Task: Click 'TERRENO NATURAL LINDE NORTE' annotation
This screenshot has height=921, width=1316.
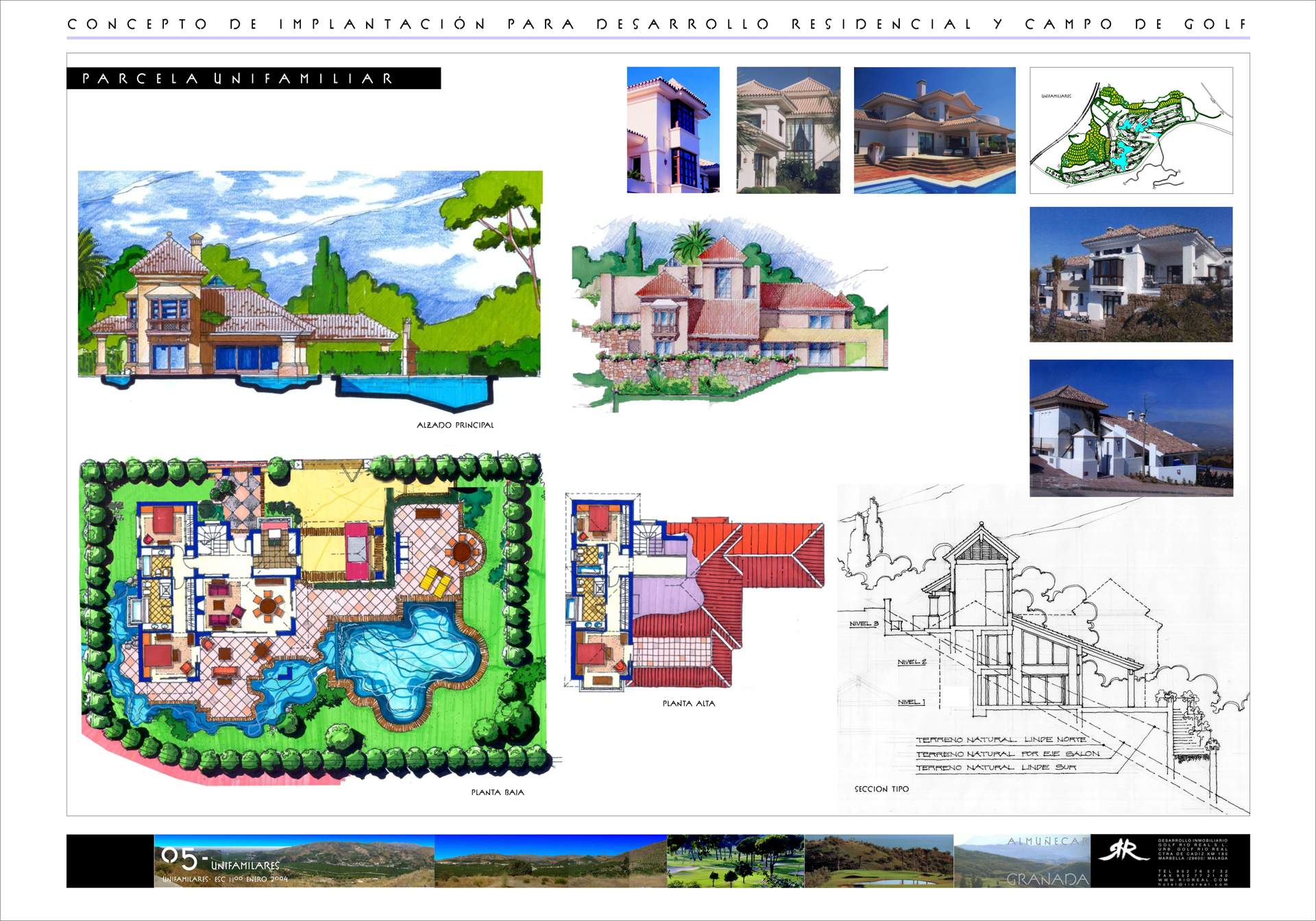Action: click(x=1001, y=739)
